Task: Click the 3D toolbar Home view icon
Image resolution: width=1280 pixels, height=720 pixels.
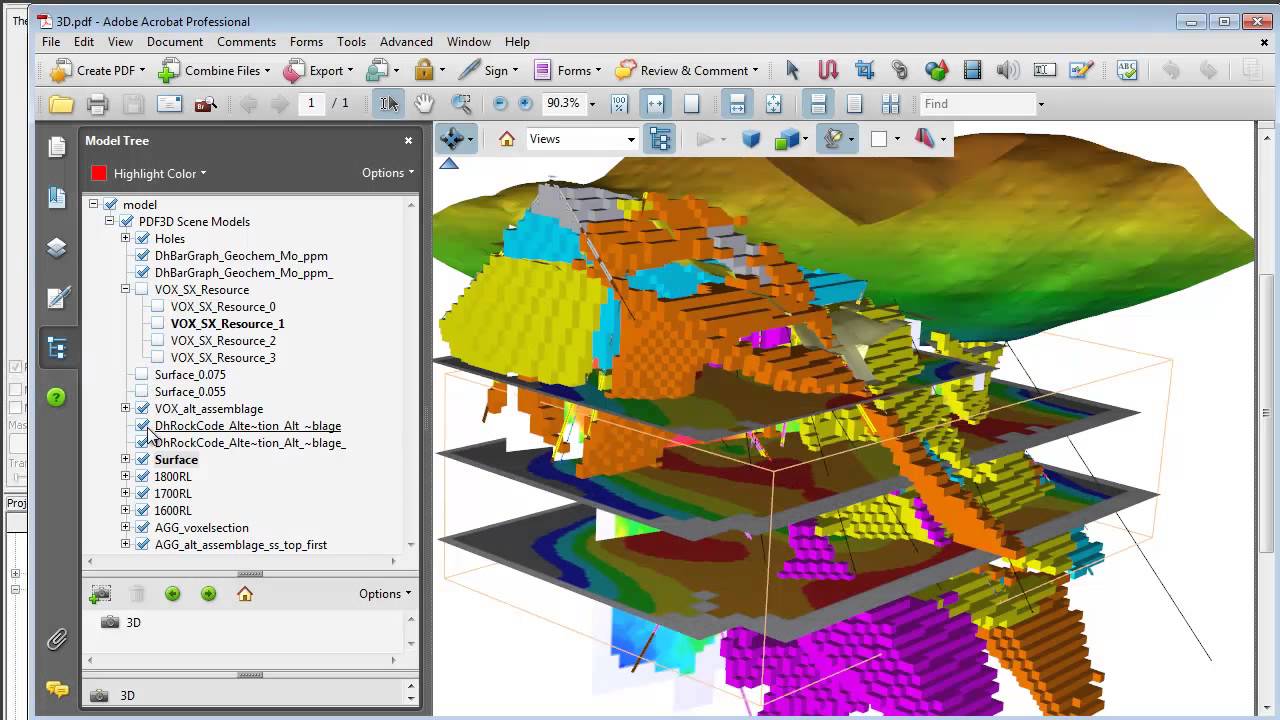Action: coord(507,139)
